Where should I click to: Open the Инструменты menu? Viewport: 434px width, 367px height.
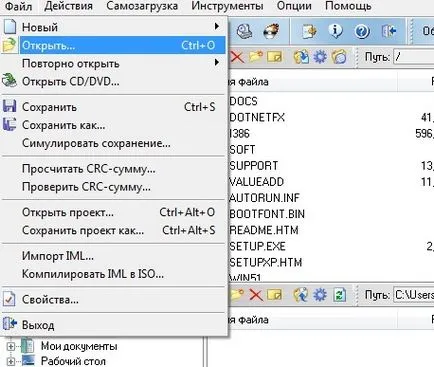coord(227,6)
